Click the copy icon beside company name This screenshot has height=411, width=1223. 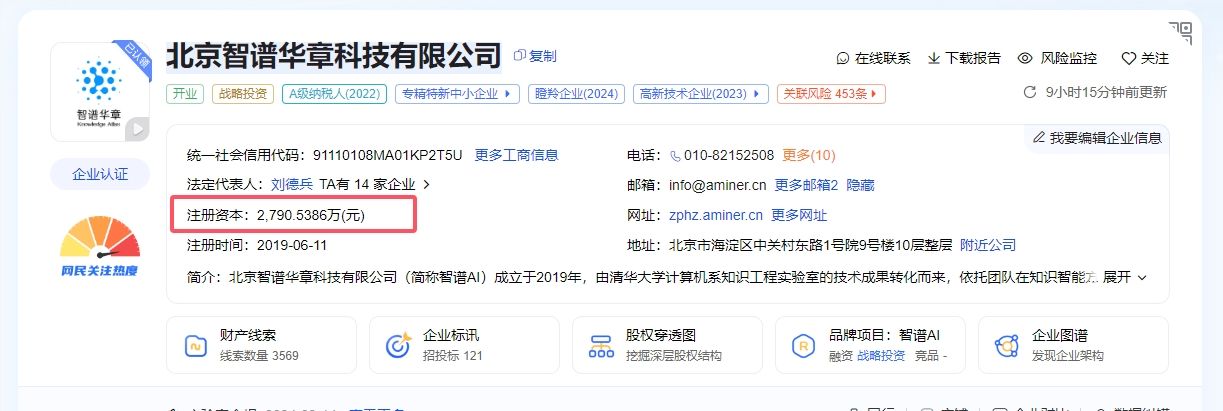coord(519,56)
